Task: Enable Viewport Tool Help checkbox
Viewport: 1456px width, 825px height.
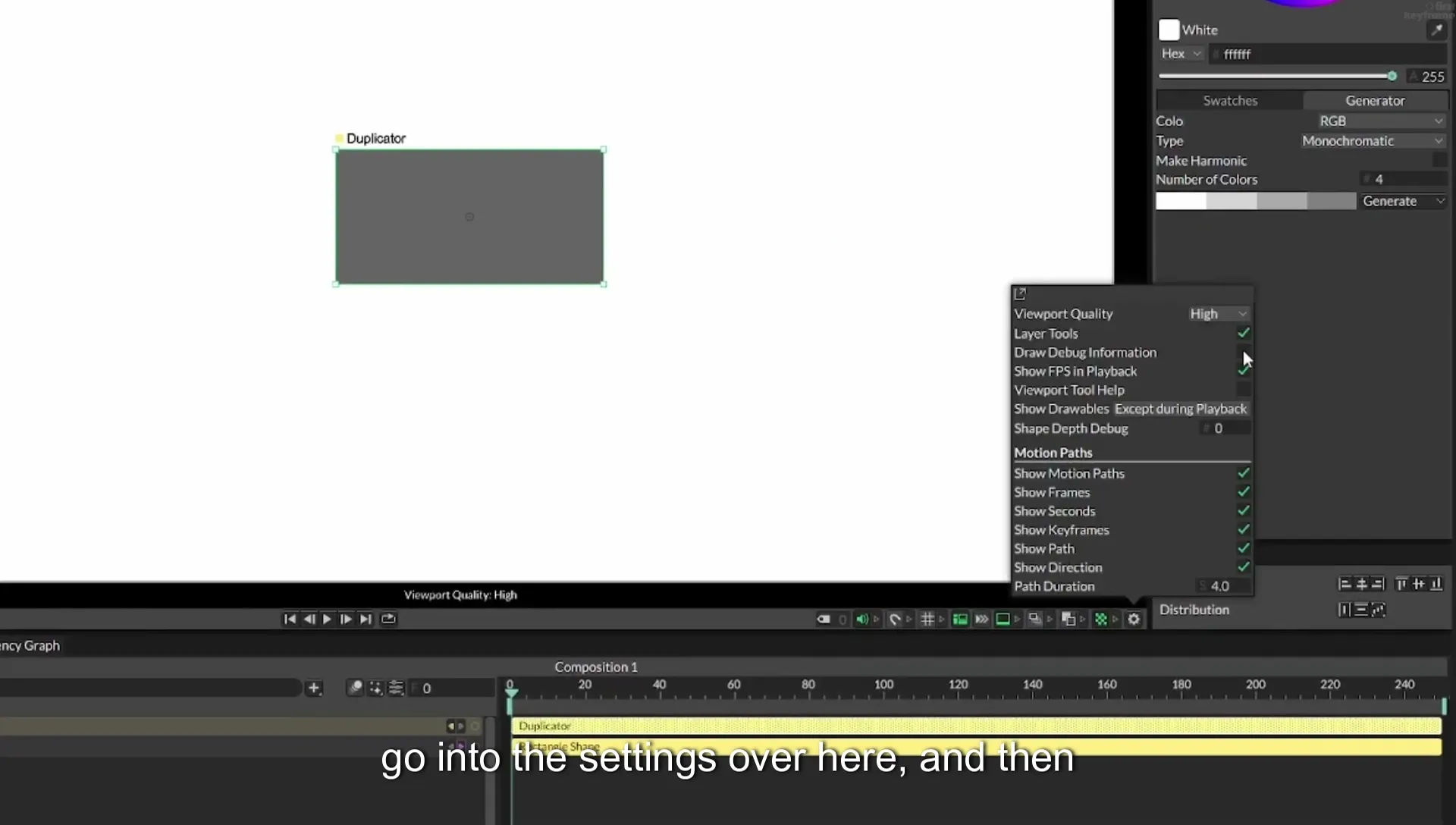Action: [1243, 390]
